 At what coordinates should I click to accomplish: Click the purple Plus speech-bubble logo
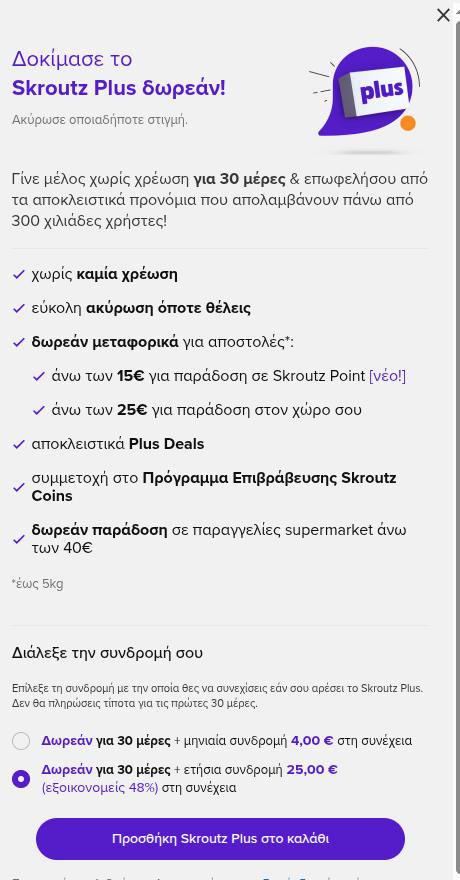click(365, 93)
